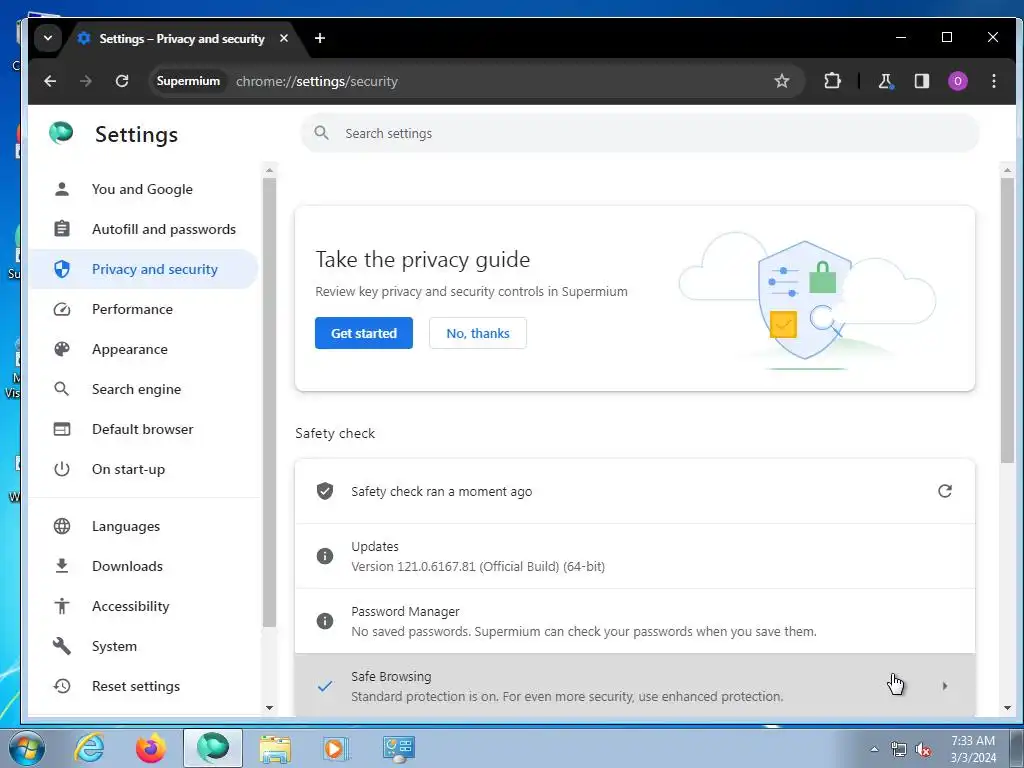Toggle the side panel icon
Viewport: 1024px width, 768px height.
921,81
